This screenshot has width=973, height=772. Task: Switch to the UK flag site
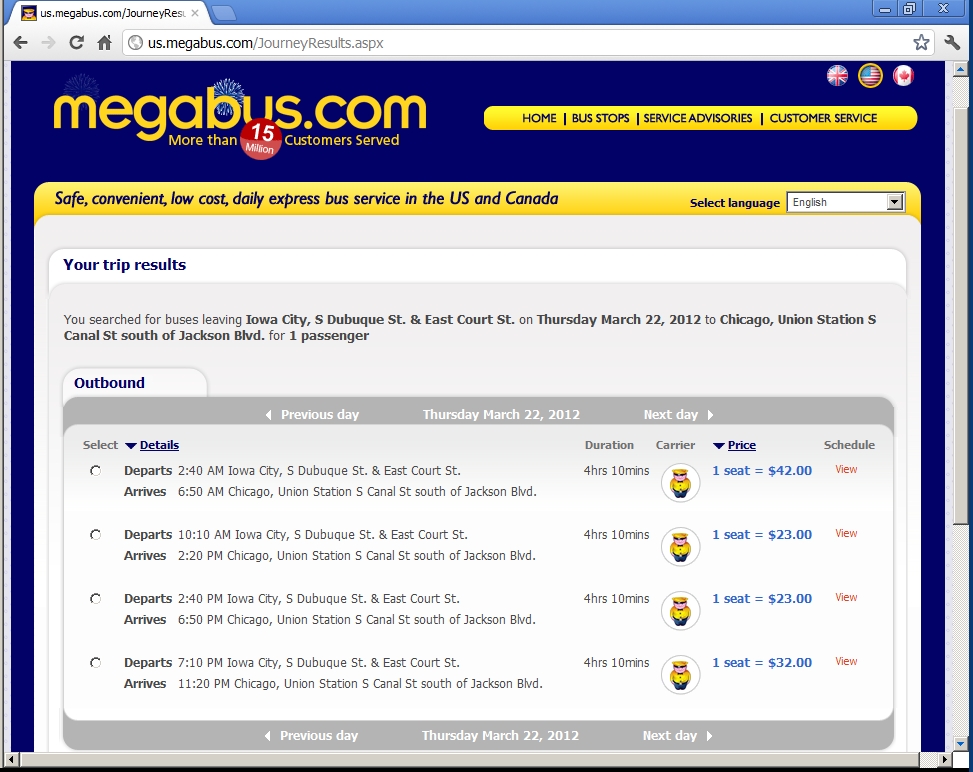[837, 76]
